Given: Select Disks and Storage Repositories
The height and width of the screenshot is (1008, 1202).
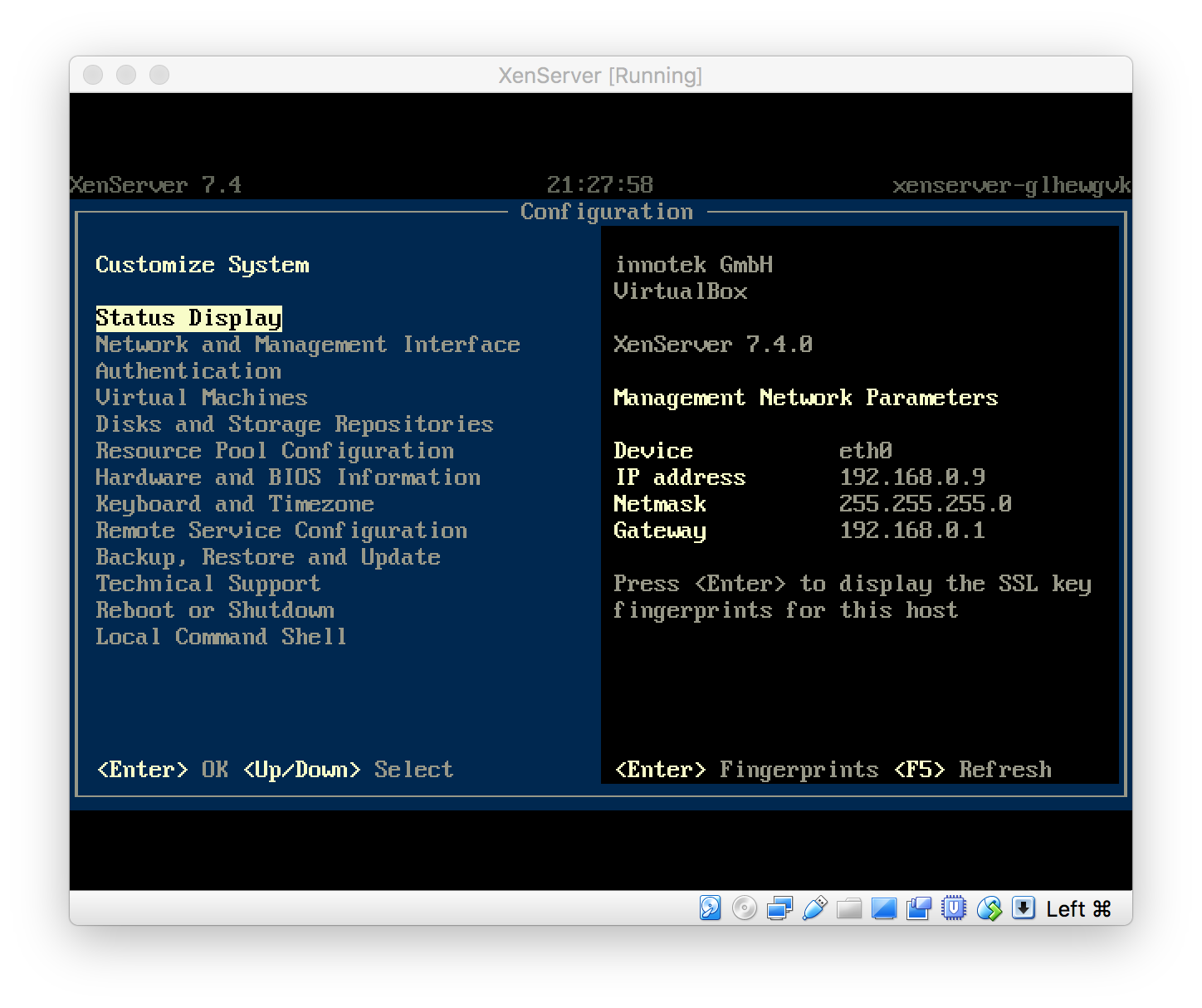Looking at the screenshot, I should pyautogui.click(x=295, y=424).
